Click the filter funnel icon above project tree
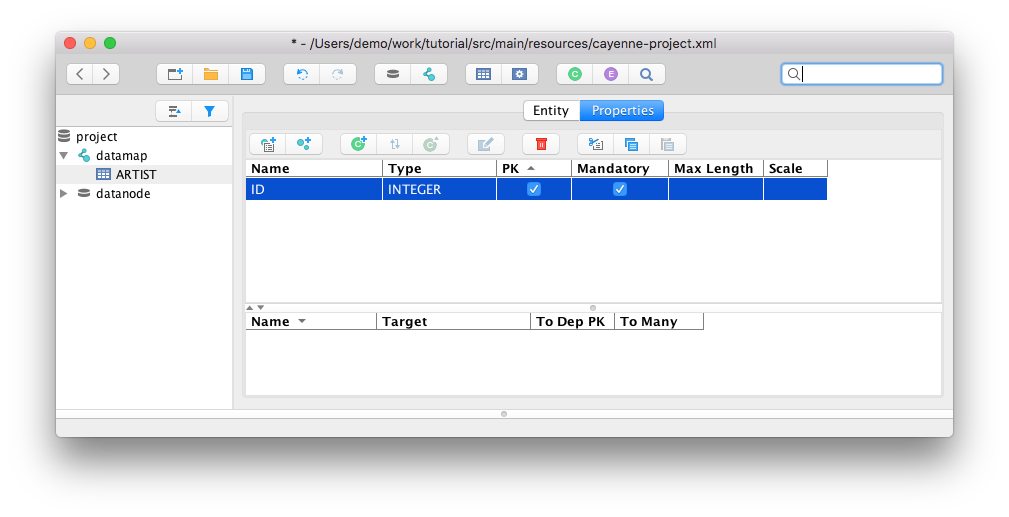Screen dimensions: 1009x517 [210, 111]
